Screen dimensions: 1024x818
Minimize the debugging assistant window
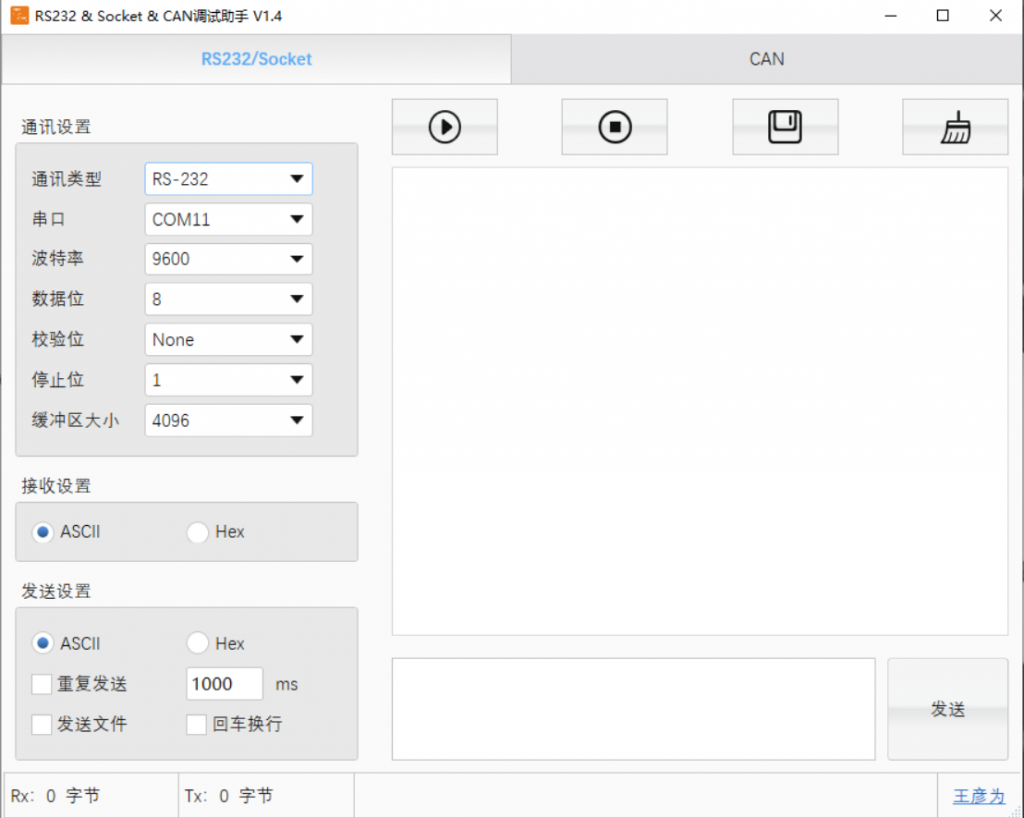click(x=891, y=16)
